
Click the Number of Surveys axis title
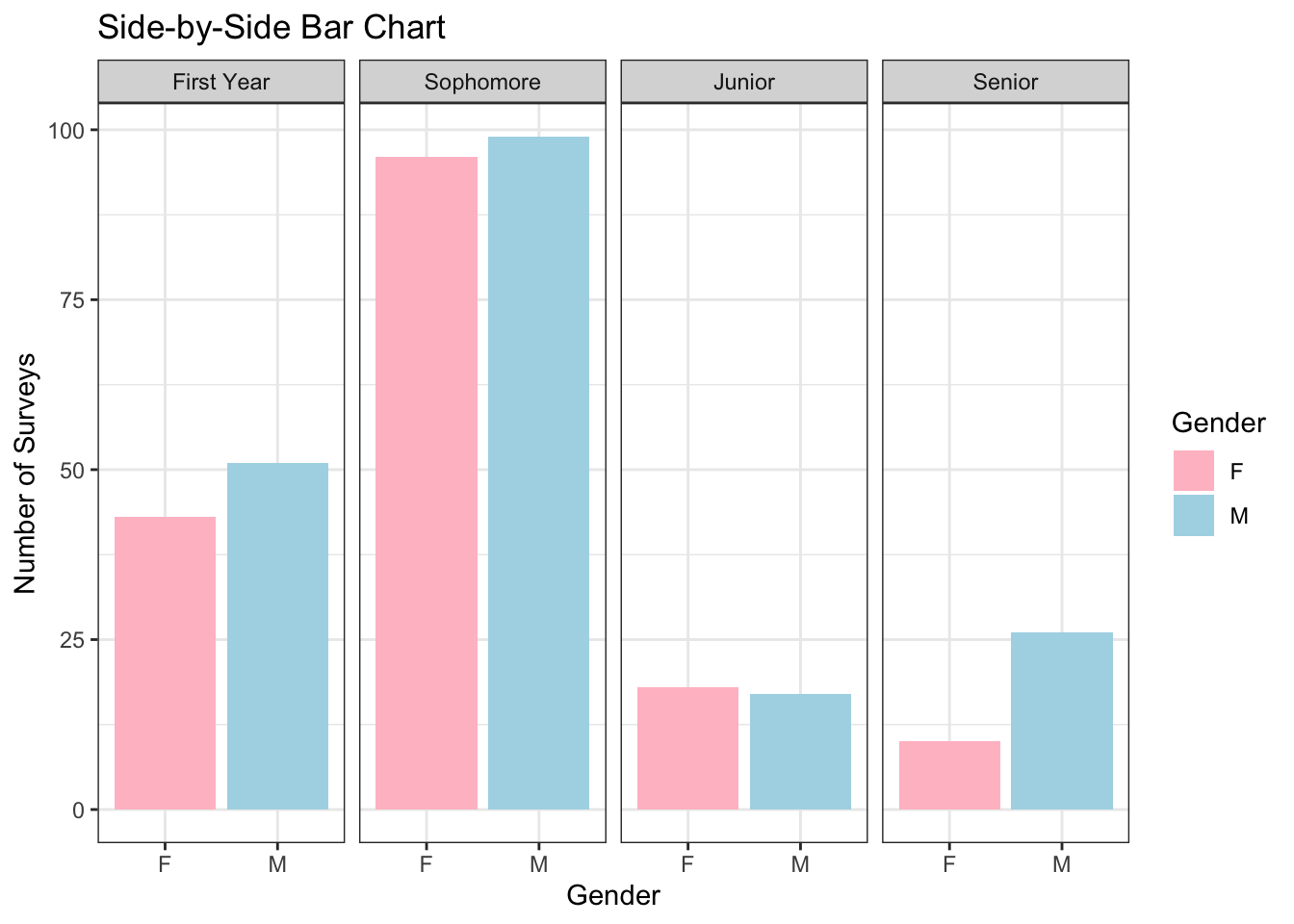(x=26, y=473)
